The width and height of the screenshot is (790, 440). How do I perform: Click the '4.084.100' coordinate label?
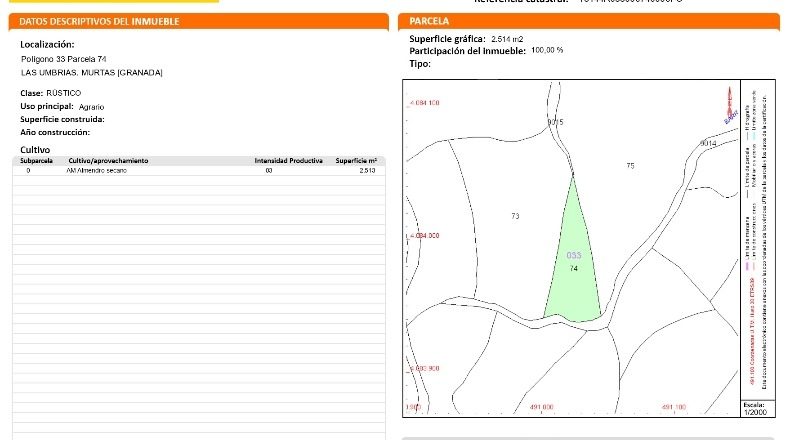coord(425,103)
